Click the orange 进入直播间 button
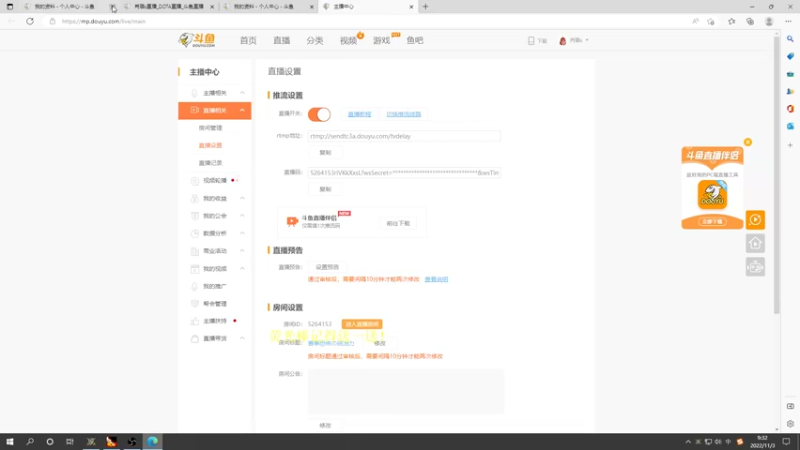This screenshot has width=800, height=450. (362, 324)
